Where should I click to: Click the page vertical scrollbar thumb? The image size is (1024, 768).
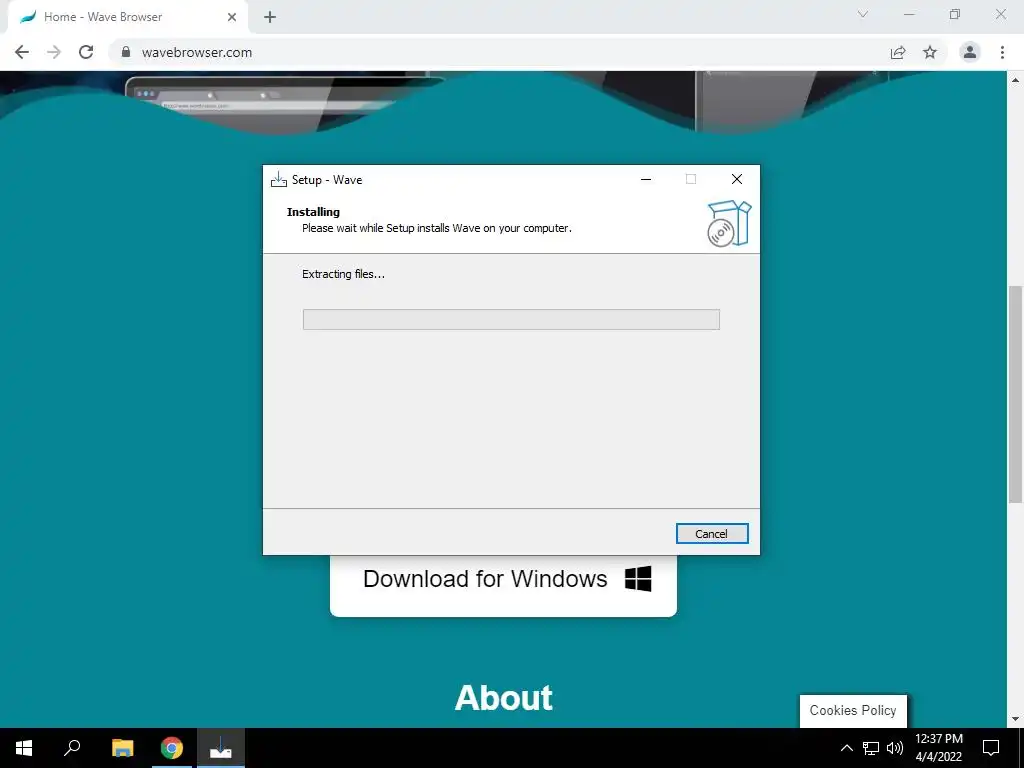[x=1015, y=393]
